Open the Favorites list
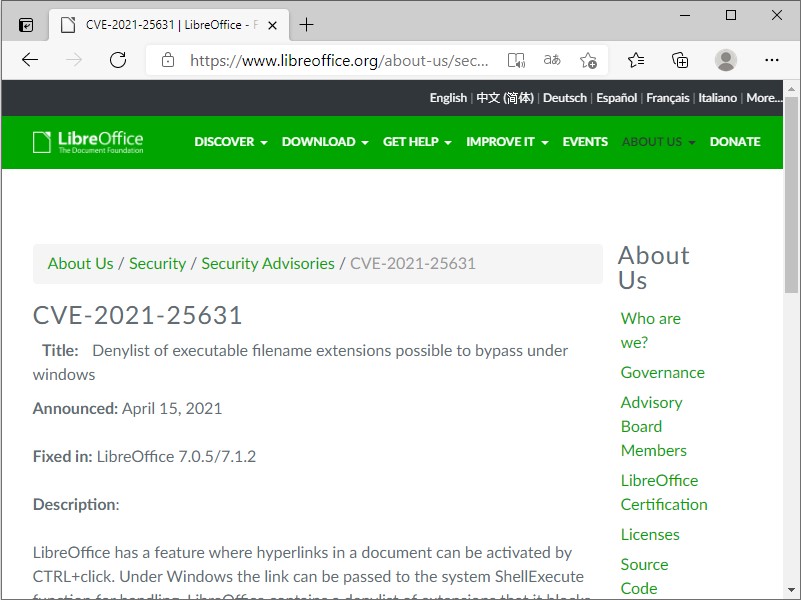801x600 pixels. pos(636,60)
